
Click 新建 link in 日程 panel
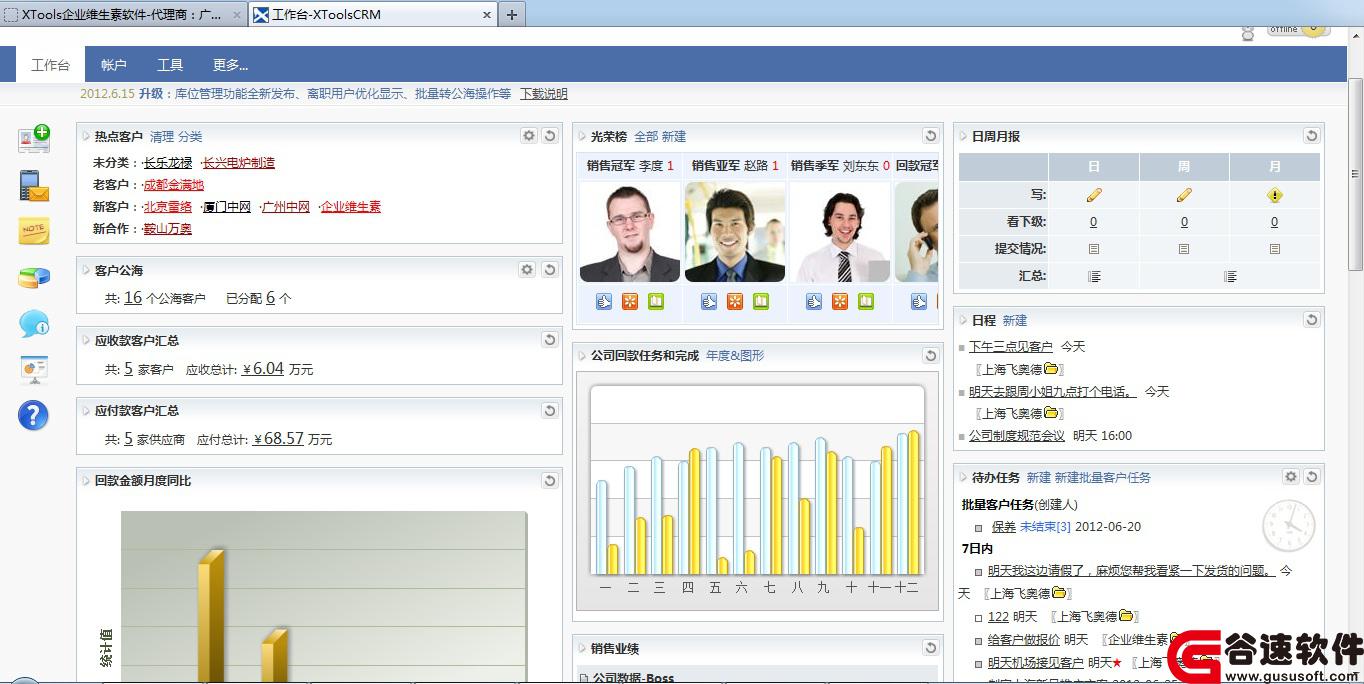coord(1015,320)
